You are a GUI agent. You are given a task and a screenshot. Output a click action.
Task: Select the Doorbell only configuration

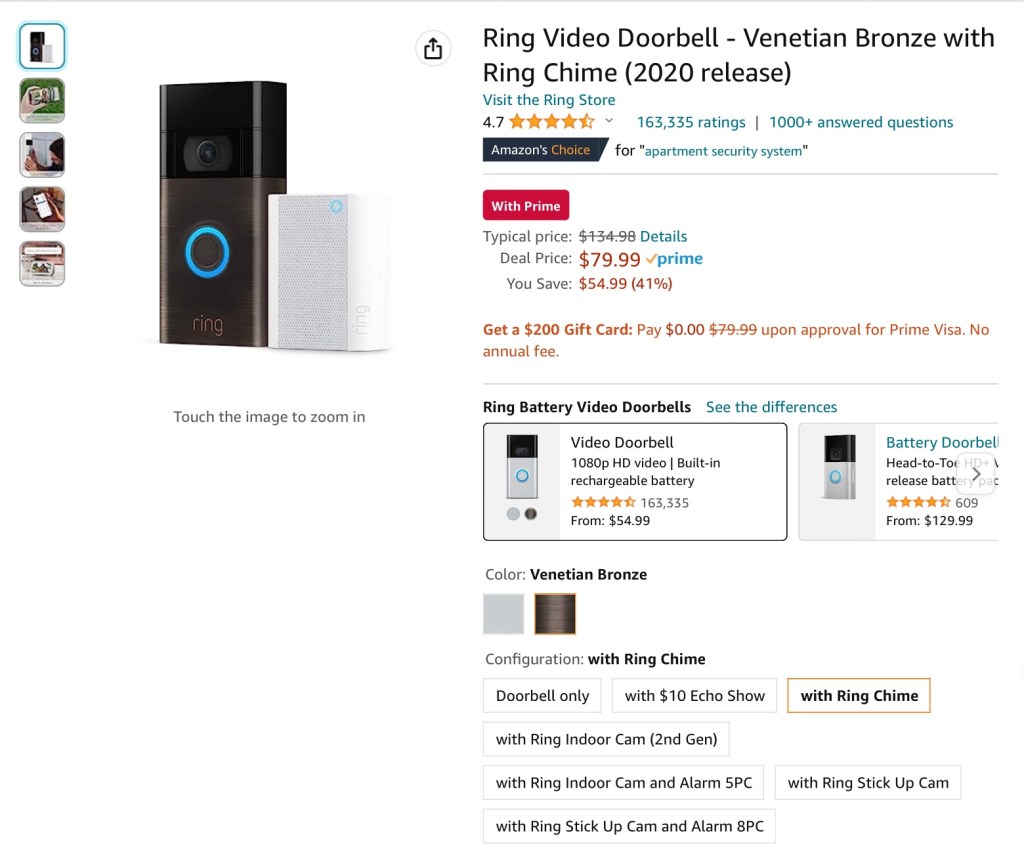[x=542, y=696]
